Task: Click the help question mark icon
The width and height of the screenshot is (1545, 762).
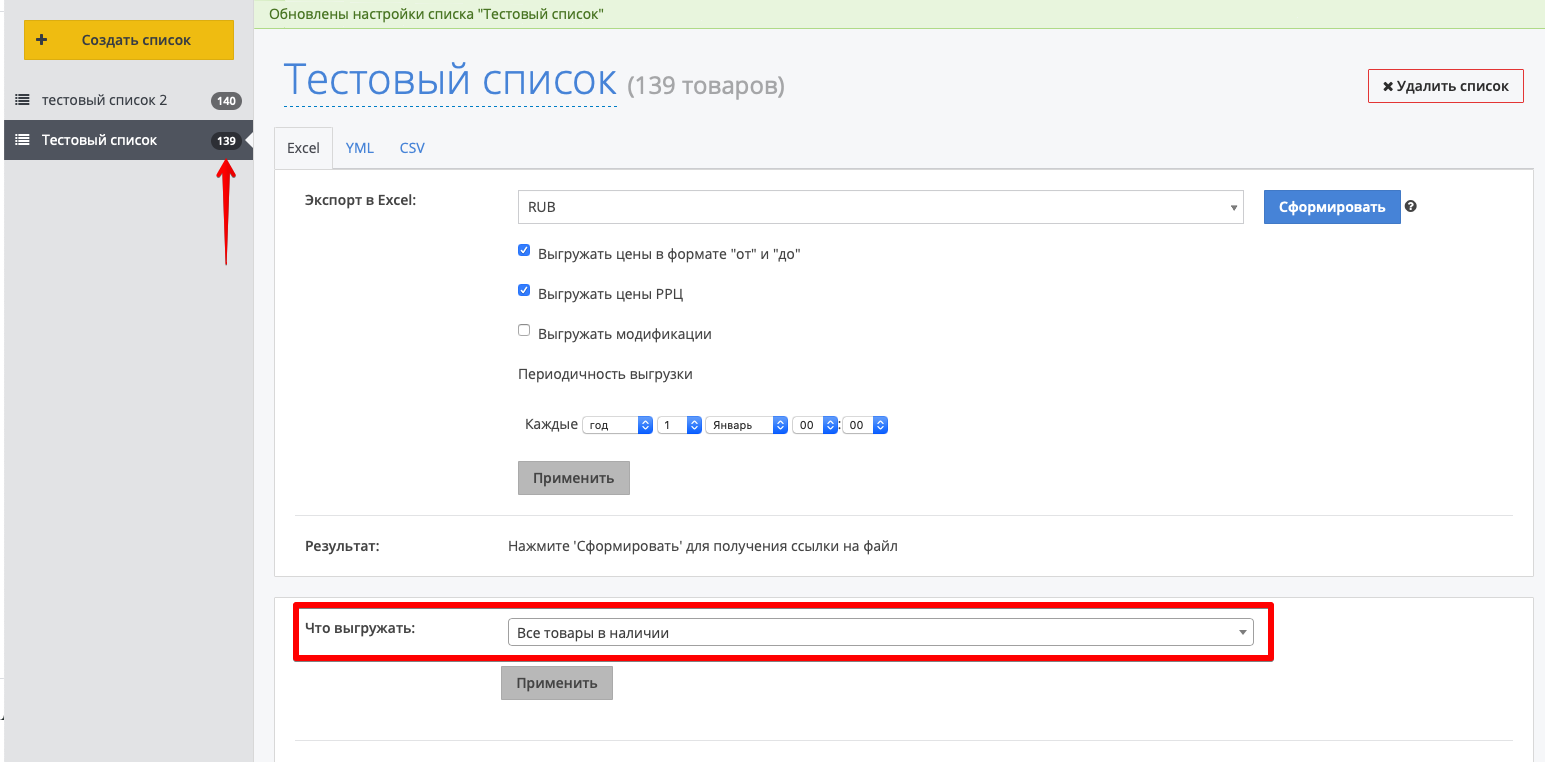Action: coord(1410,207)
